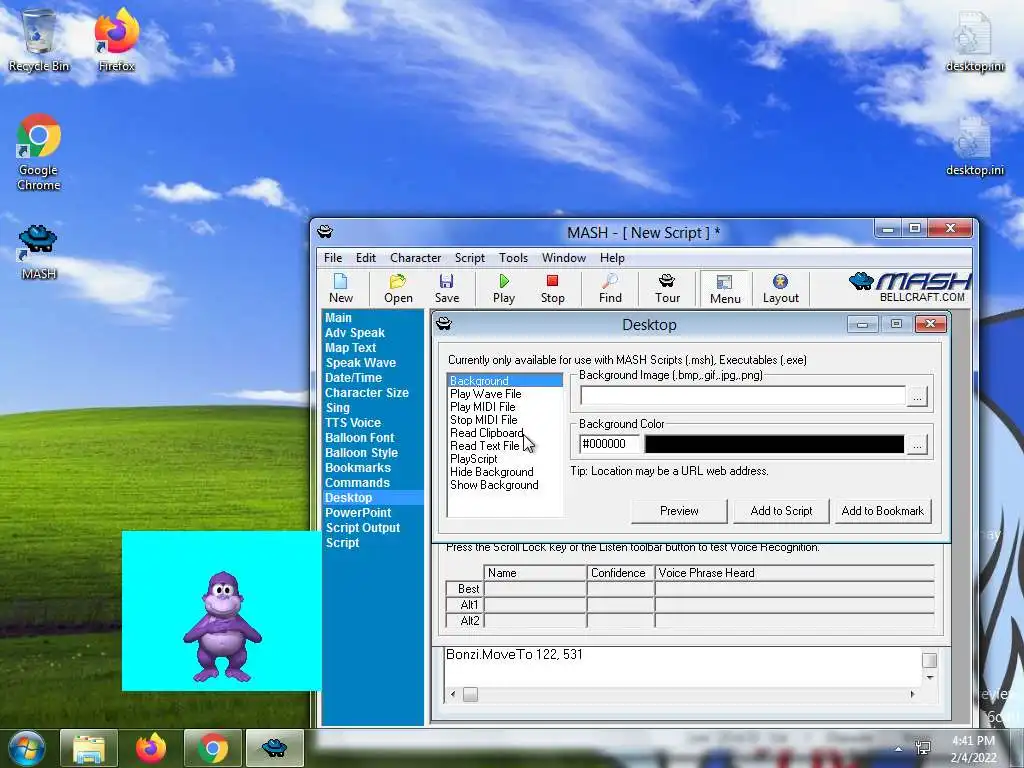The height and width of the screenshot is (768, 1024).
Task: Launch the Tour toolbar icon
Action: click(x=667, y=289)
